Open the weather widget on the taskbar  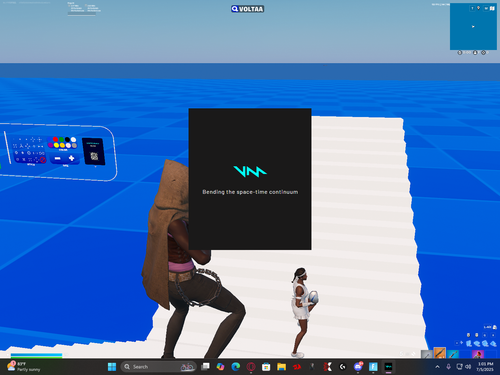[23, 367]
